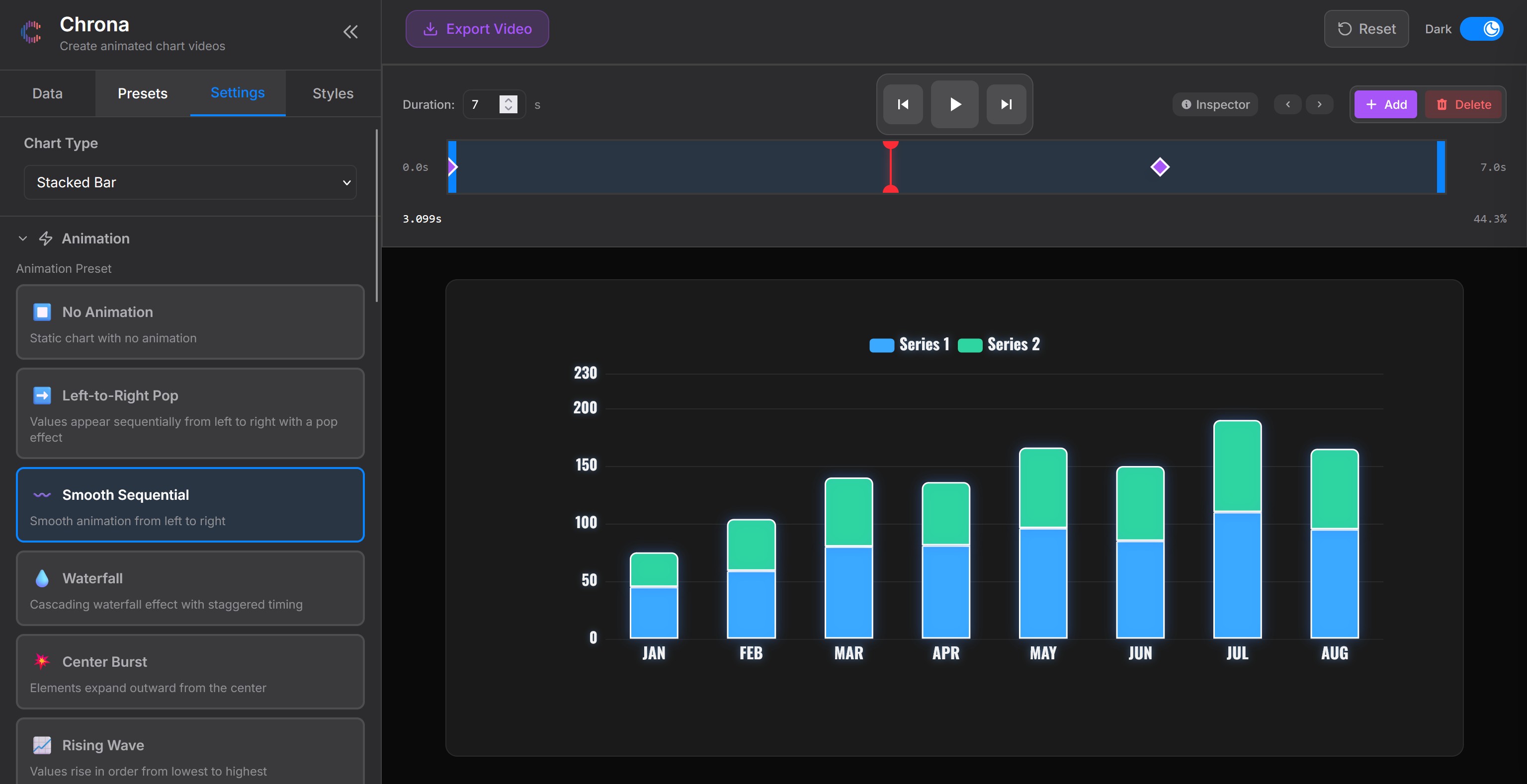Image resolution: width=1527 pixels, height=784 pixels.
Task: Switch to the Data tab
Action: pyautogui.click(x=47, y=93)
